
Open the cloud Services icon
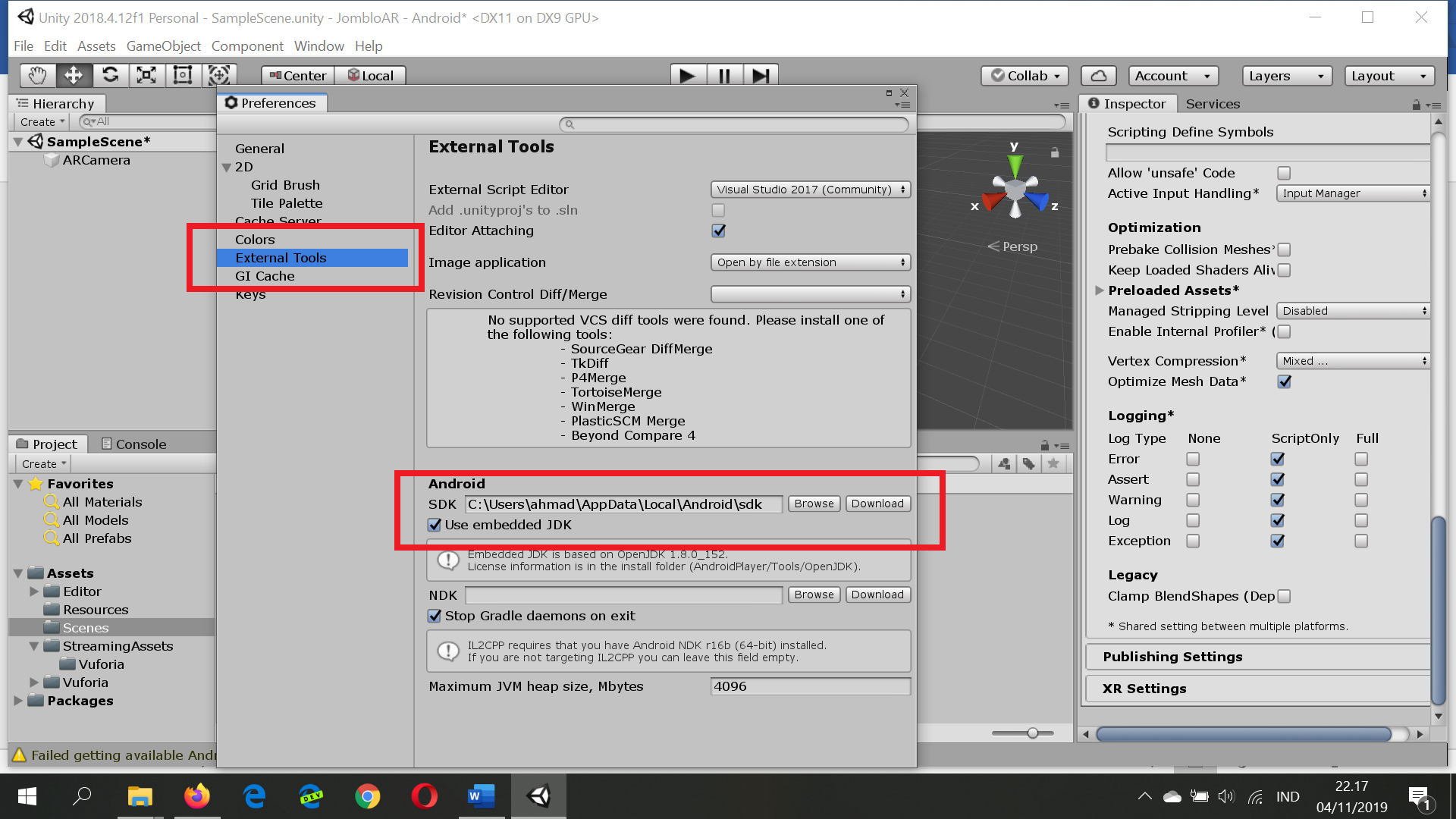1099,76
